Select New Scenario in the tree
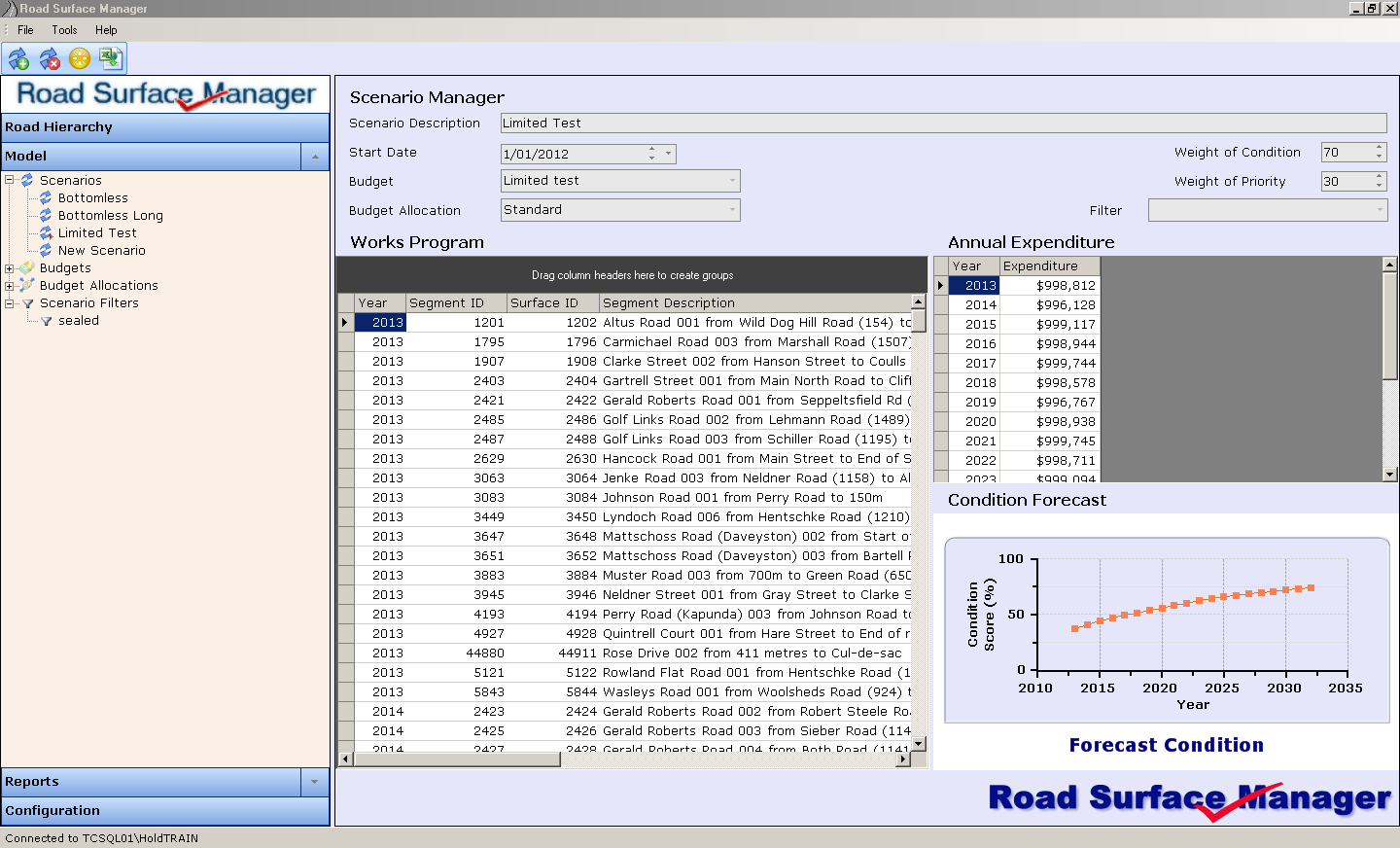Viewport: 1400px width, 848px height. [x=102, y=250]
